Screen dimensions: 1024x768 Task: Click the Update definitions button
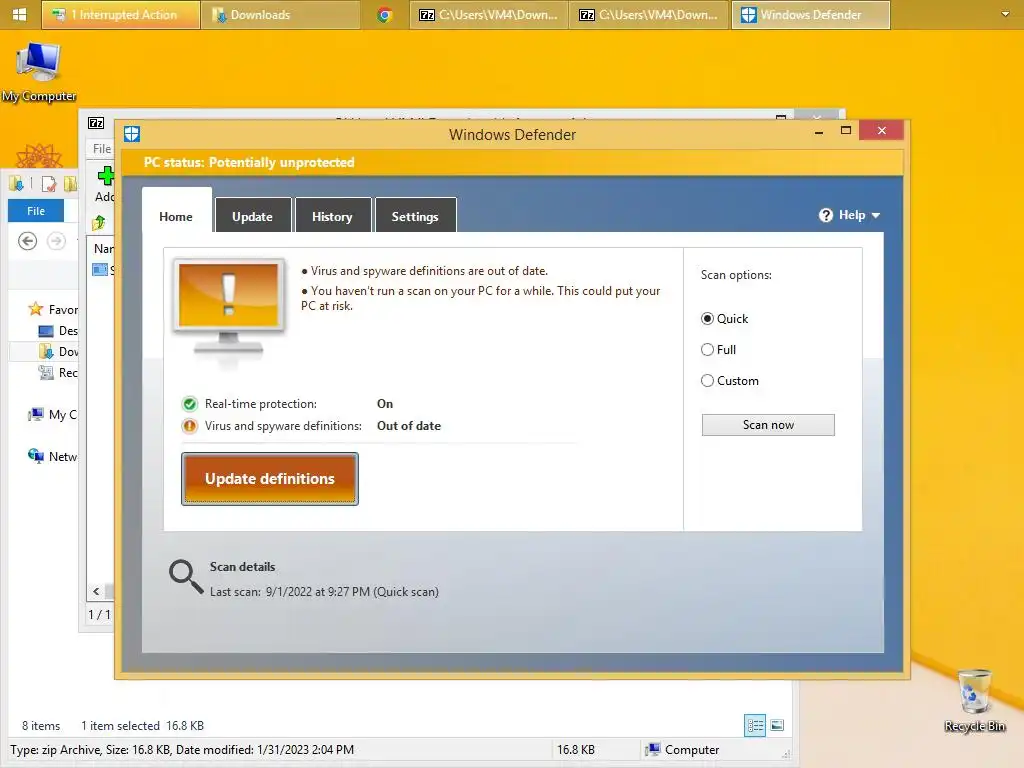(270, 479)
